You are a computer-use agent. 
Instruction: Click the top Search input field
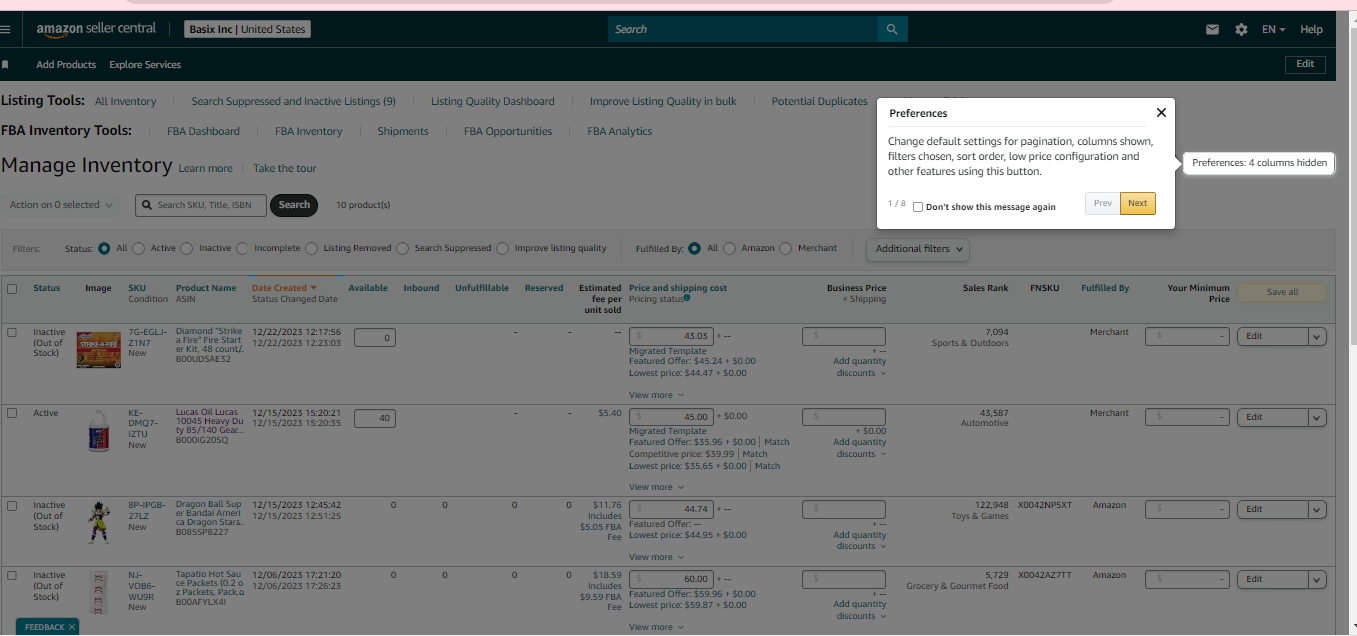tap(743, 29)
